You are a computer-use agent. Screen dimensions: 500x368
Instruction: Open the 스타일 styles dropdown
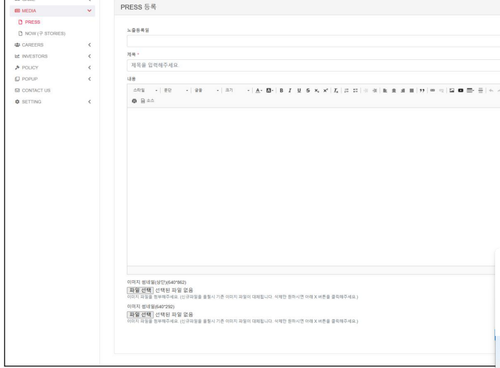(x=145, y=90)
